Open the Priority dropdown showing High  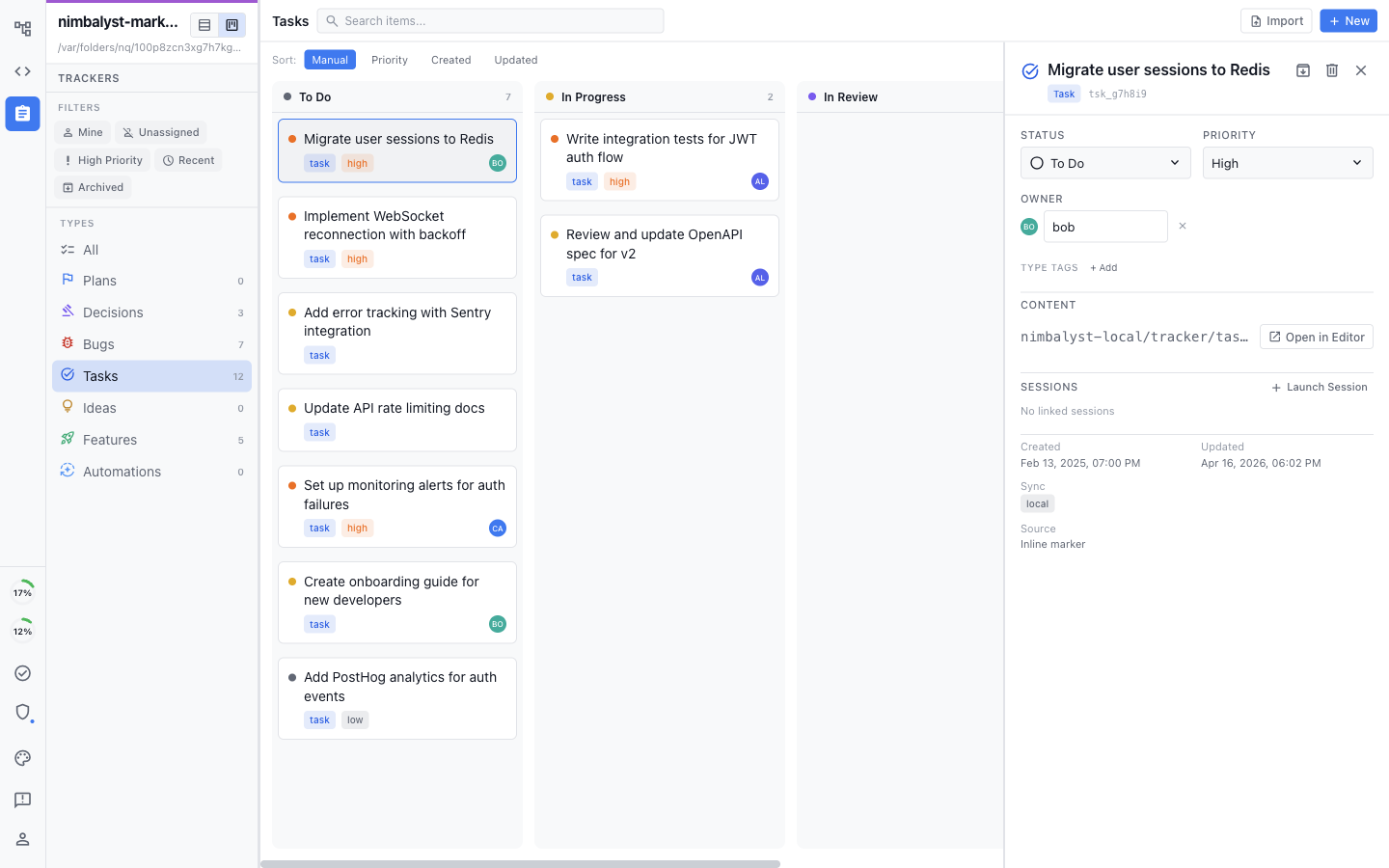1288,163
